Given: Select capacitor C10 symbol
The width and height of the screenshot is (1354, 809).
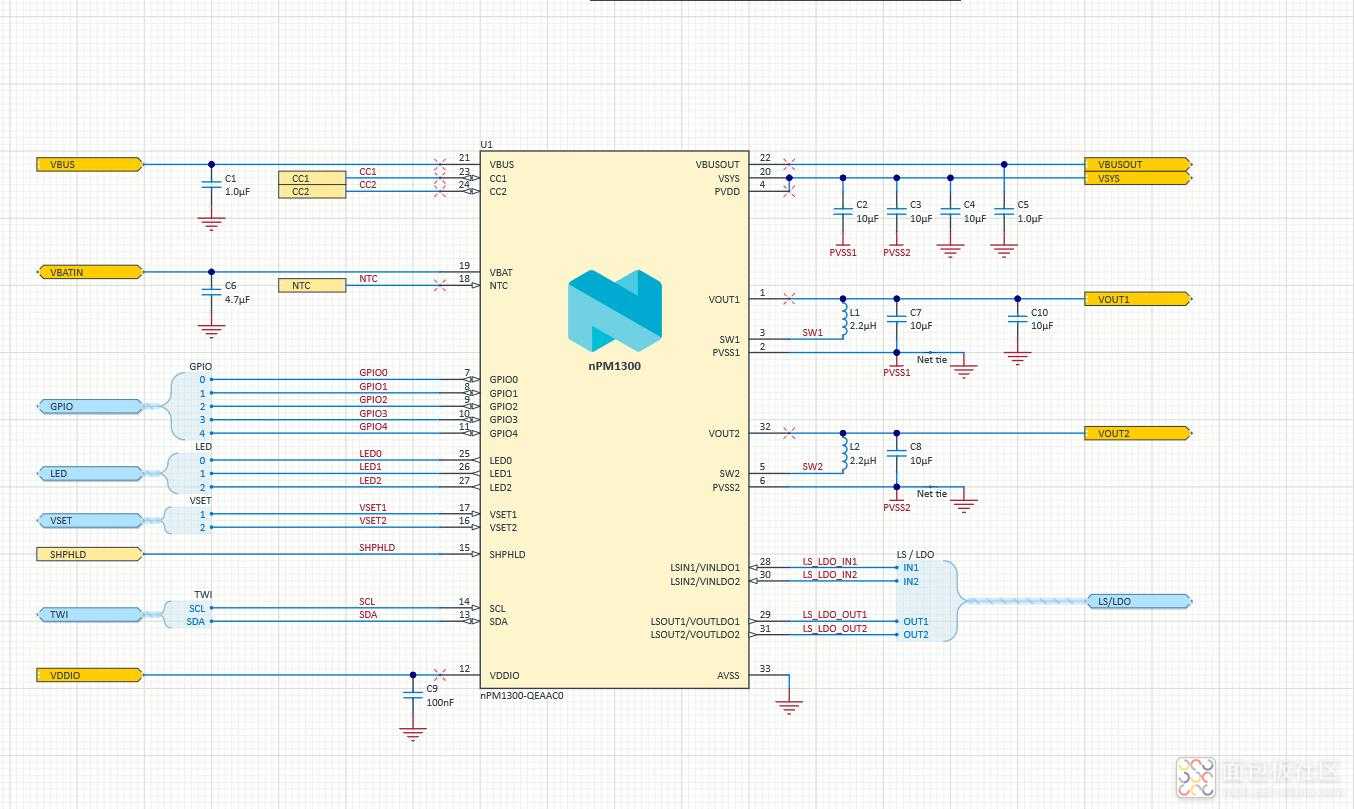Looking at the screenshot, I should [1017, 319].
